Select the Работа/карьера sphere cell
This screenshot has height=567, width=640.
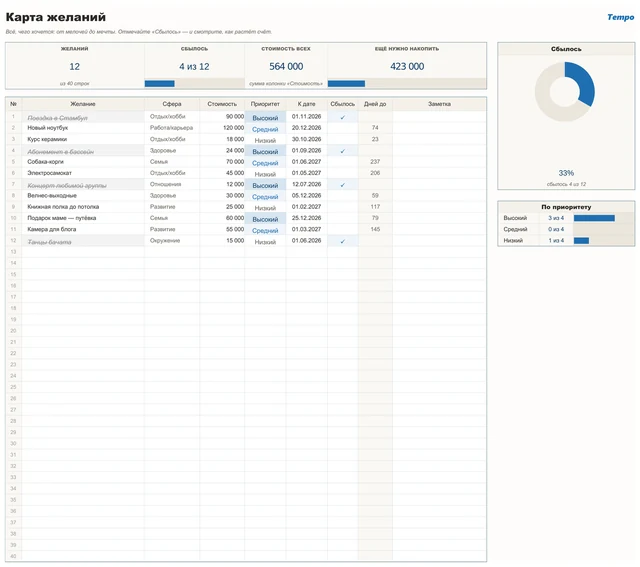click(x=172, y=128)
